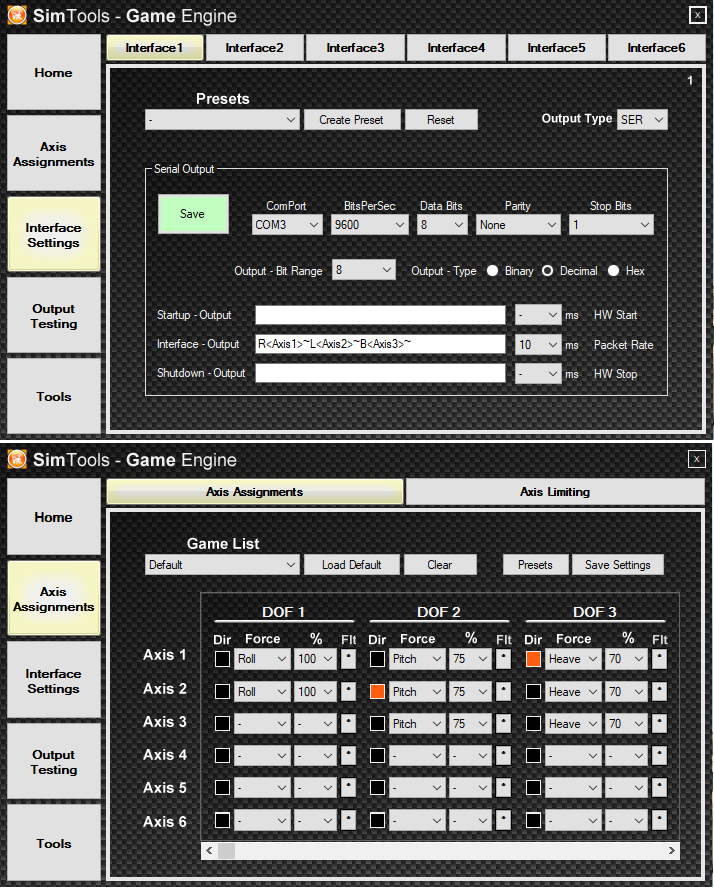
Task: Click Home in the upper window sidebar
Action: point(53,72)
